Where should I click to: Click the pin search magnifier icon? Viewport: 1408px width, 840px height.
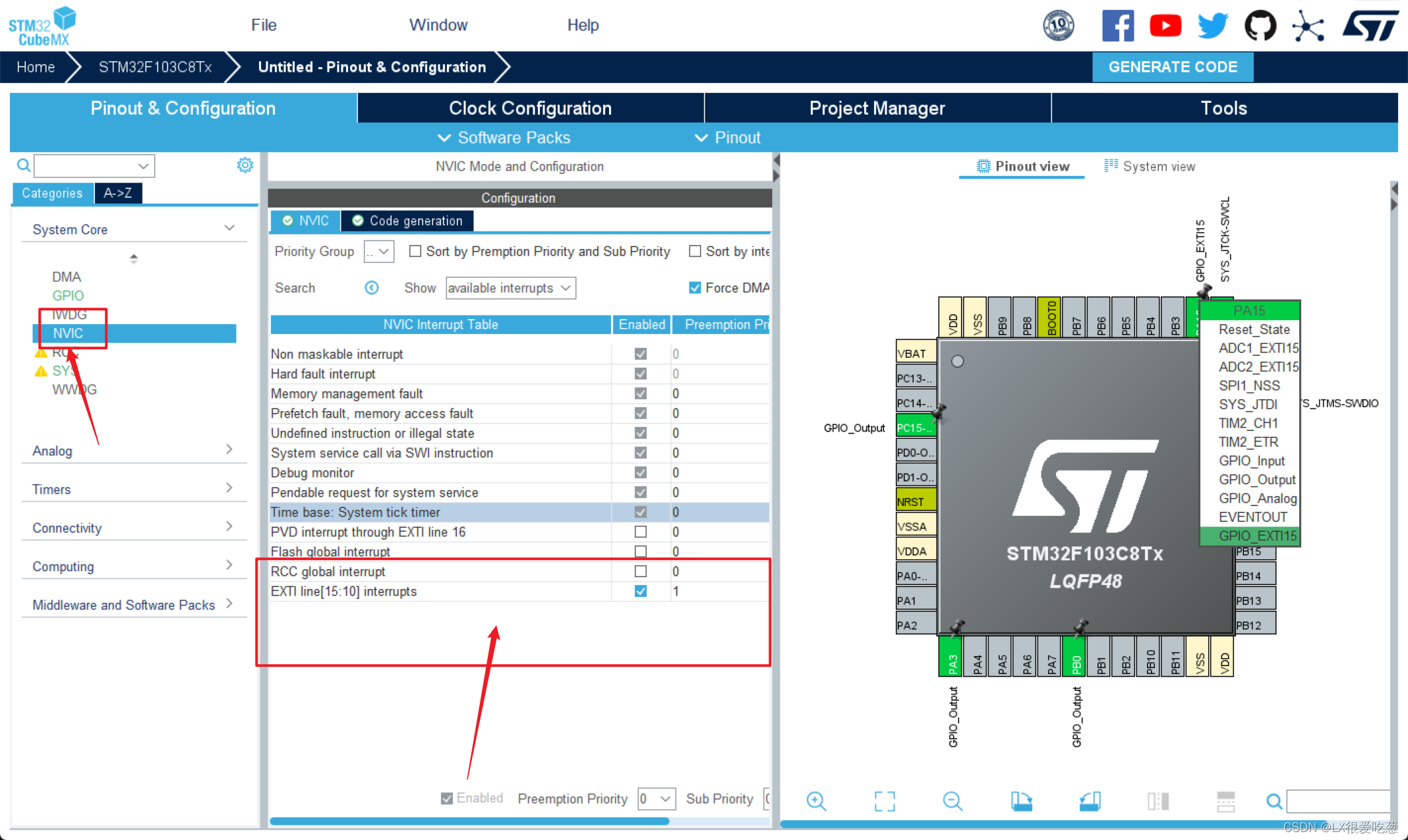[x=1274, y=801]
